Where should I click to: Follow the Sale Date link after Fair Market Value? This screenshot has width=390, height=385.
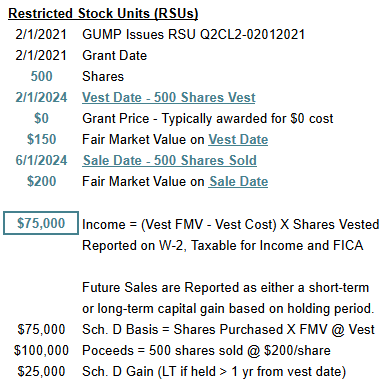point(238,181)
